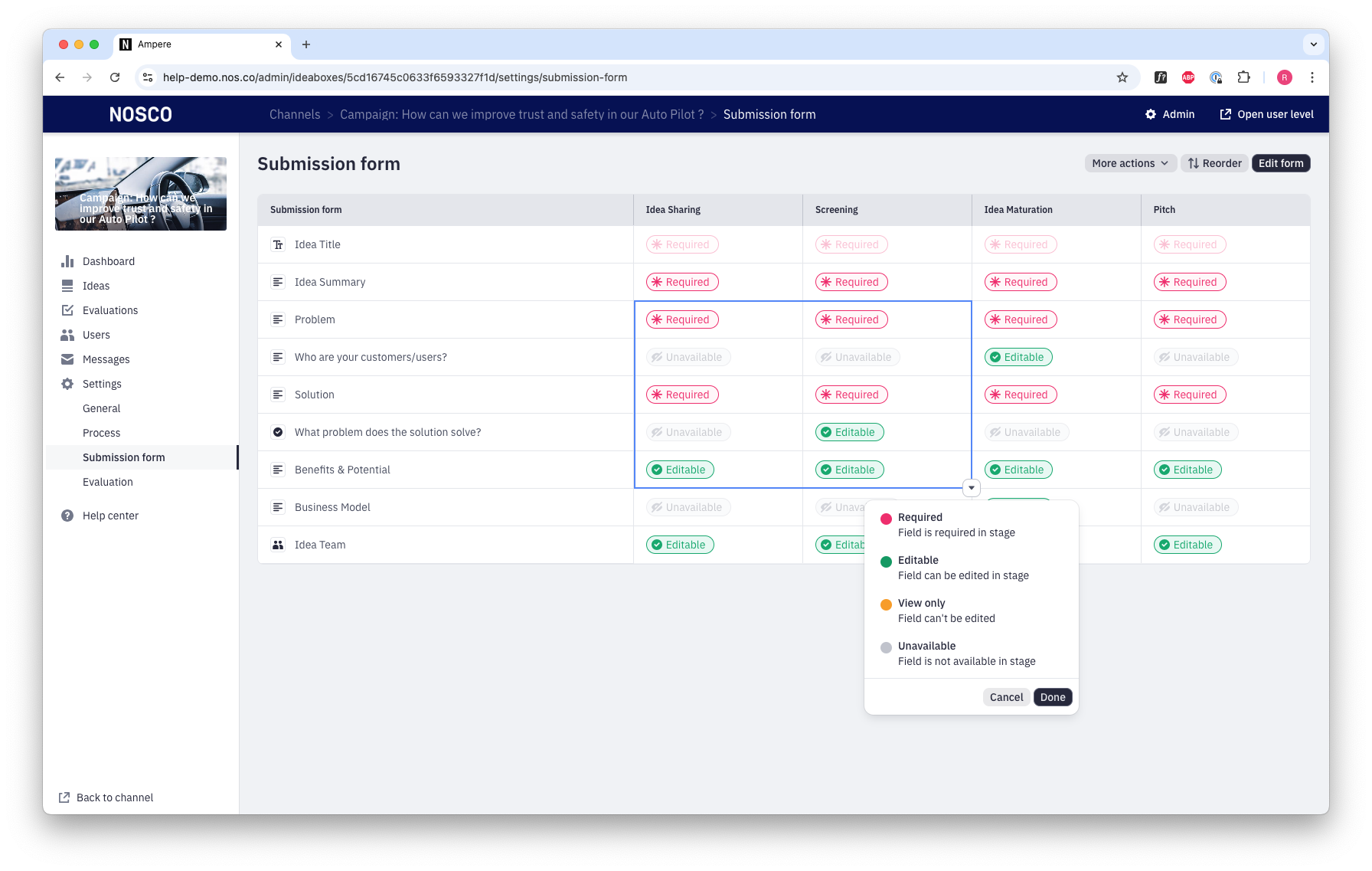1372x871 pixels.
Task: Click the Edit form button
Action: coord(1281,163)
